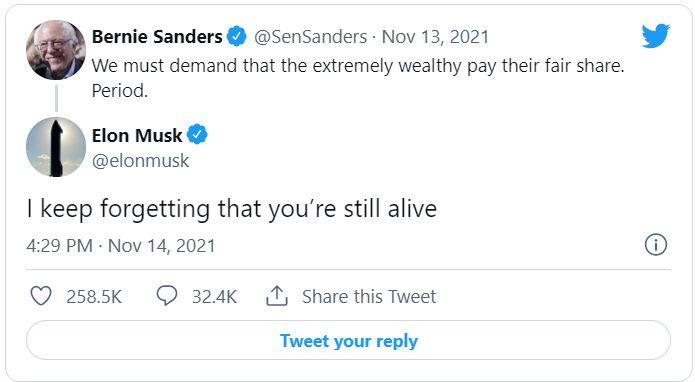
Task: Open tweet info circle icon
Action: tap(656, 245)
